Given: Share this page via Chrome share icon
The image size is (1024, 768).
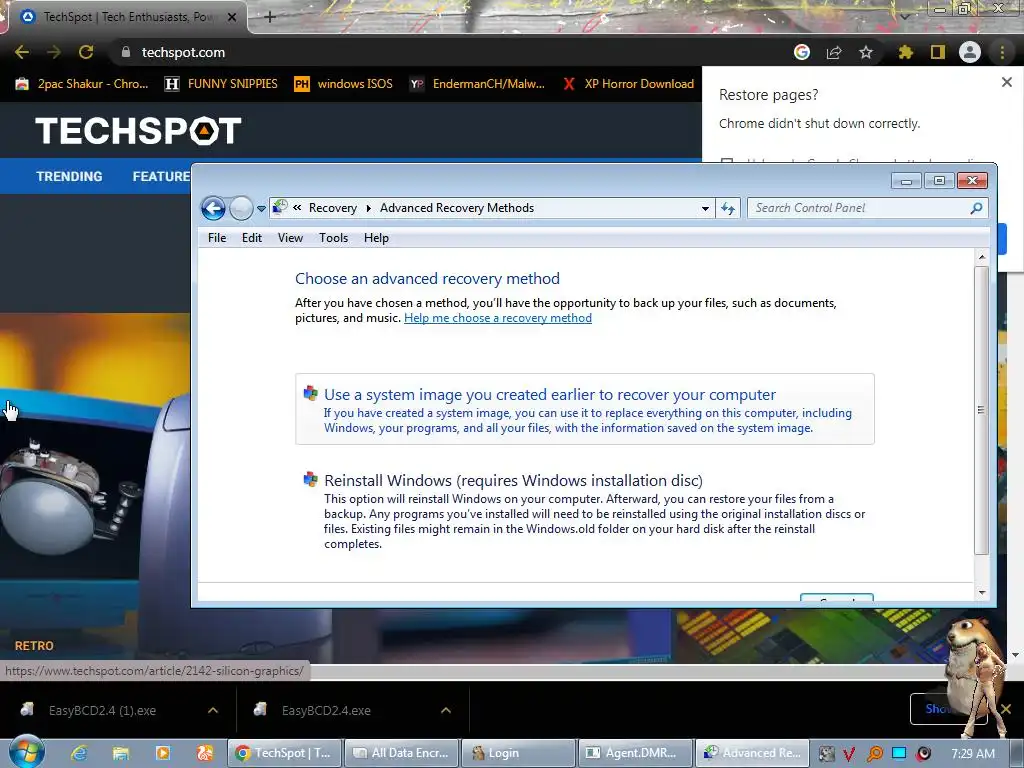Looking at the screenshot, I should 834,52.
